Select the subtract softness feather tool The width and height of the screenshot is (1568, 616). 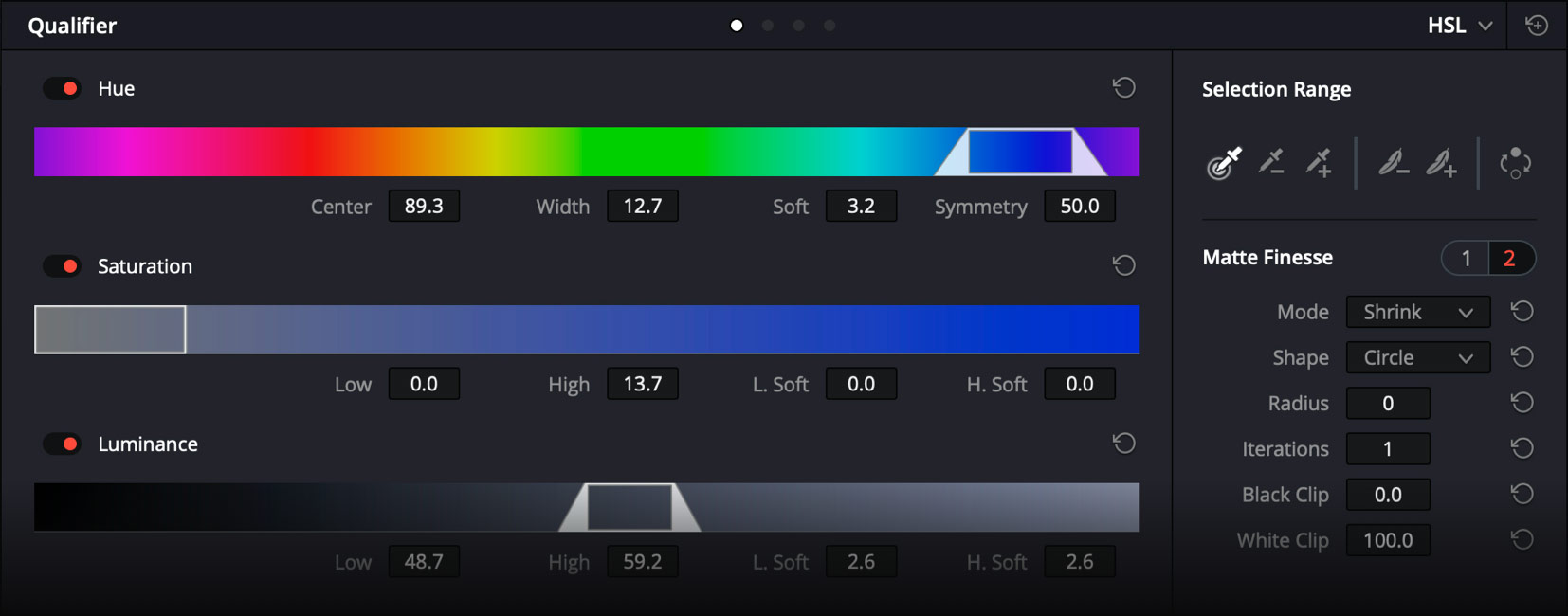click(1393, 162)
